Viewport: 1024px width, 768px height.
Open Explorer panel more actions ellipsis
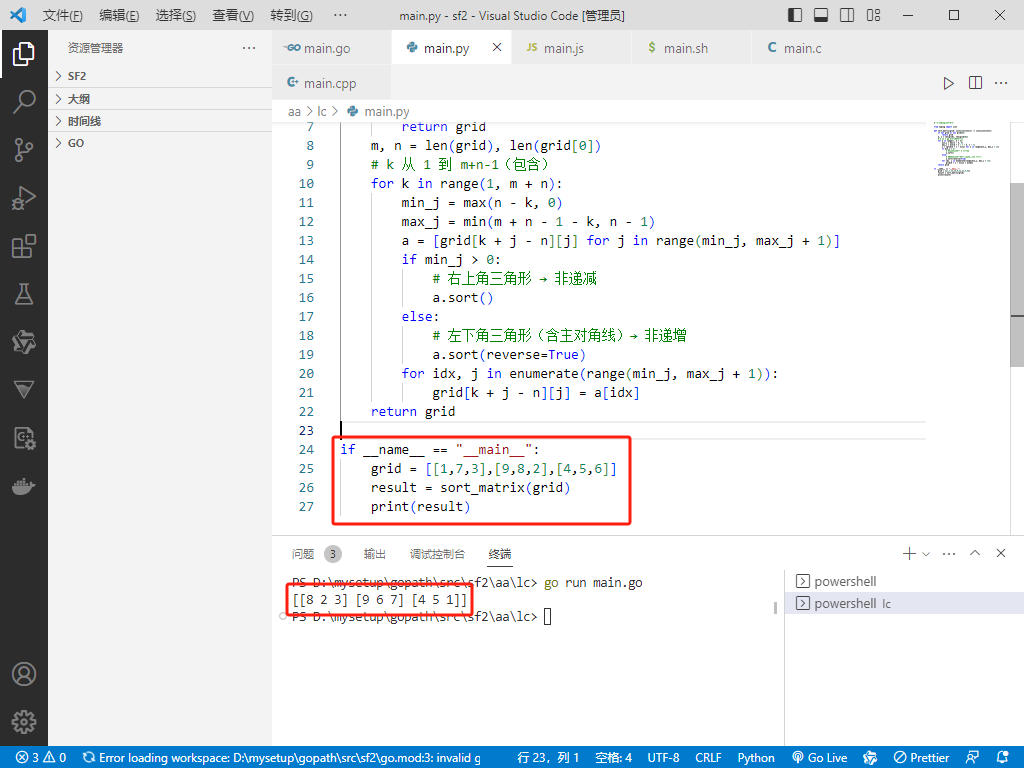pos(249,48)
